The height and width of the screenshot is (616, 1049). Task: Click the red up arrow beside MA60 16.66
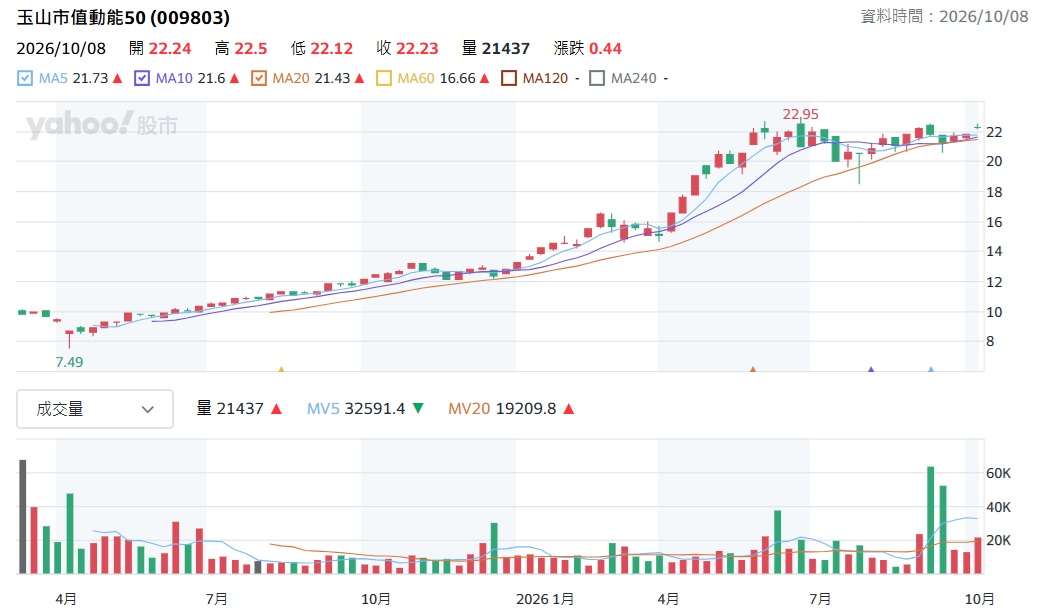tap(484, 78)
